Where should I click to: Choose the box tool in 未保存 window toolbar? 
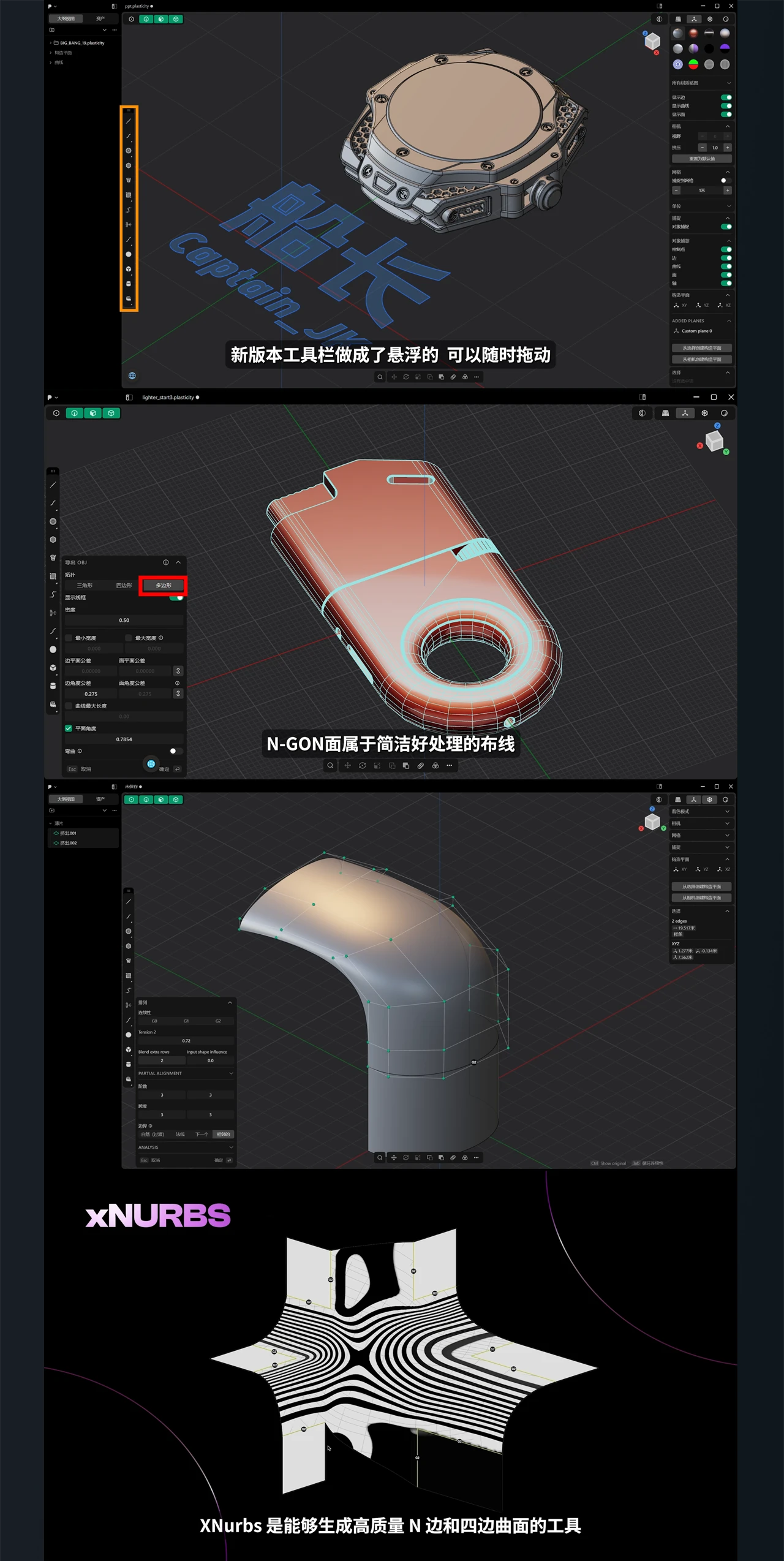pyautogui.click(x=129, y=1049)
